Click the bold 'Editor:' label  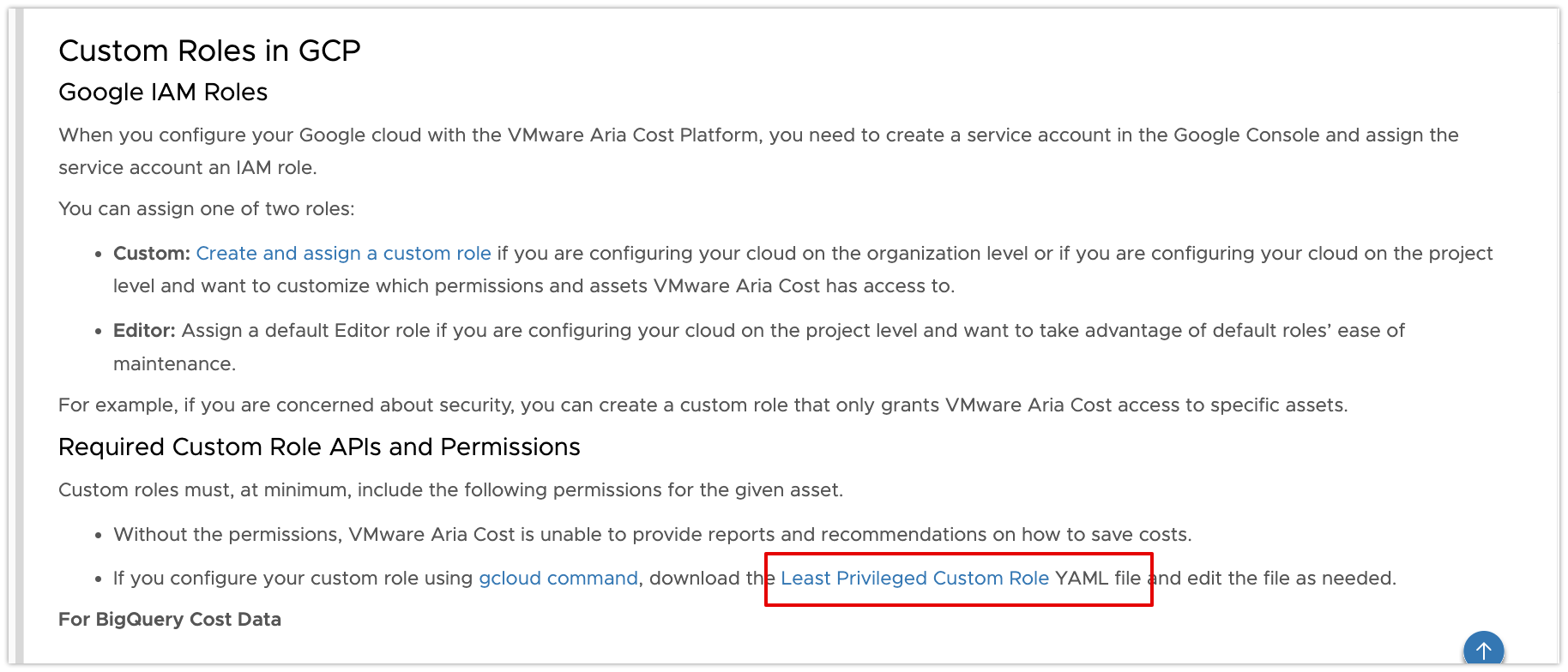[144, 331]
